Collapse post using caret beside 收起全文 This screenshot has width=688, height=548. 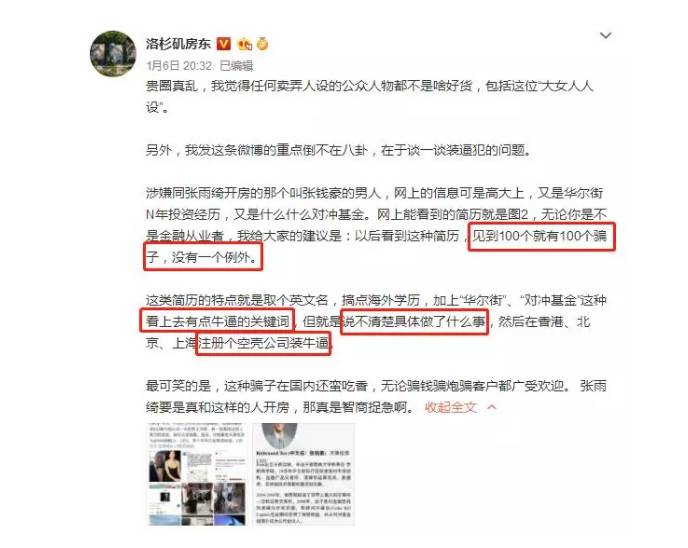[492, 407]
